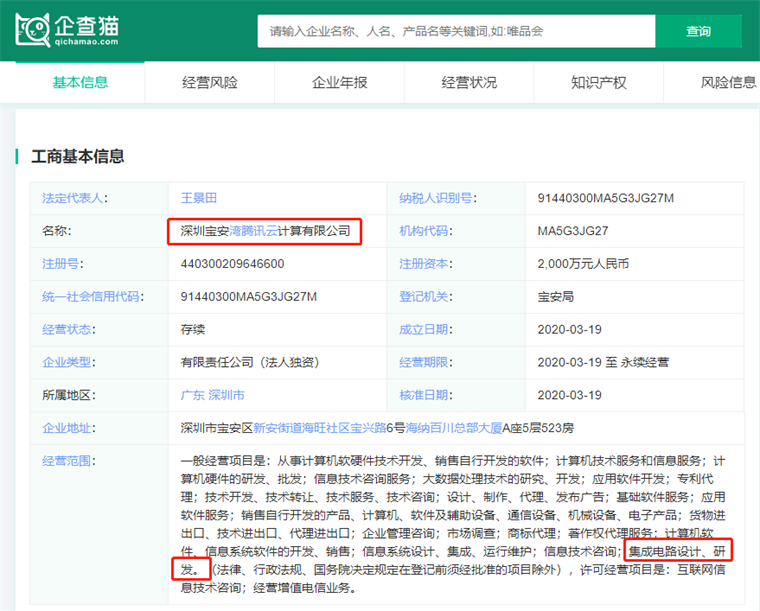Click 新安街道海旺社区宝兴路 address link

pos(315,428)
